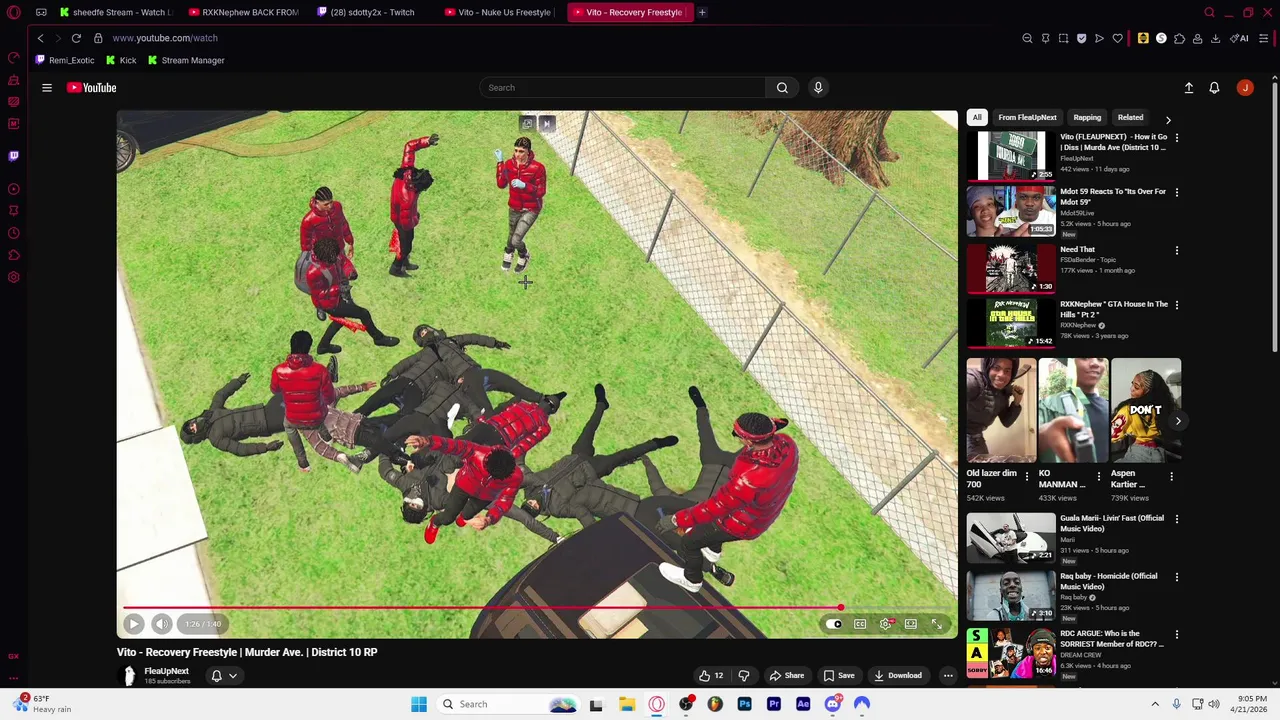Open the video player settings gear
The width and height of the screenshot is (1280, 720).
(x=886, y=624)
